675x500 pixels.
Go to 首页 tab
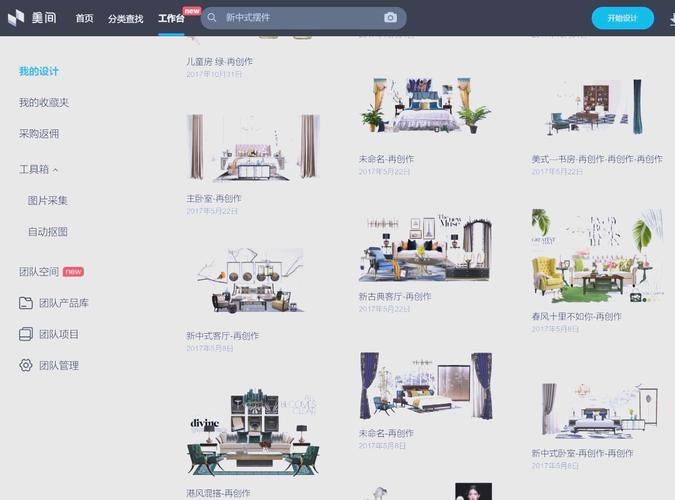[84, 19]
